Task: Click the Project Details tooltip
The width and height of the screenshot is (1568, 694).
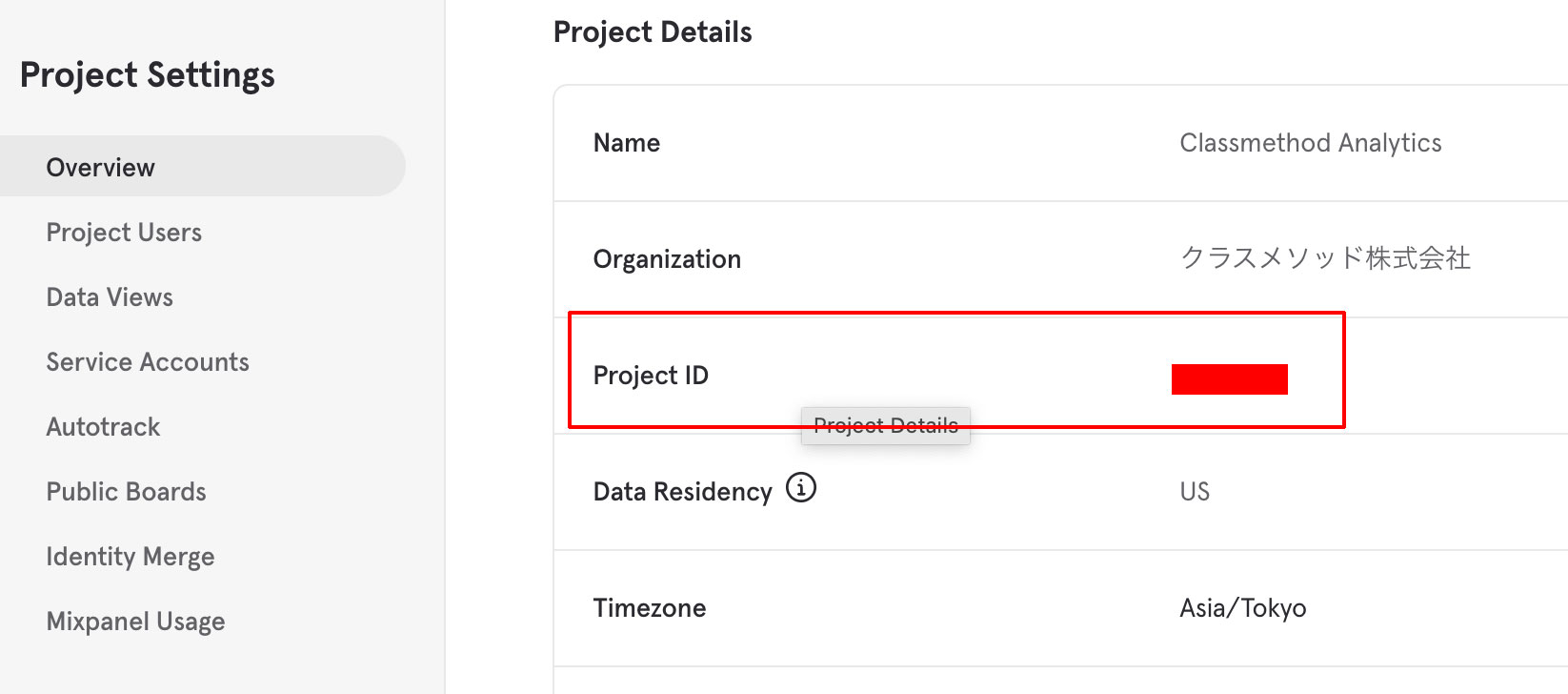Action: tap(885, 425)
